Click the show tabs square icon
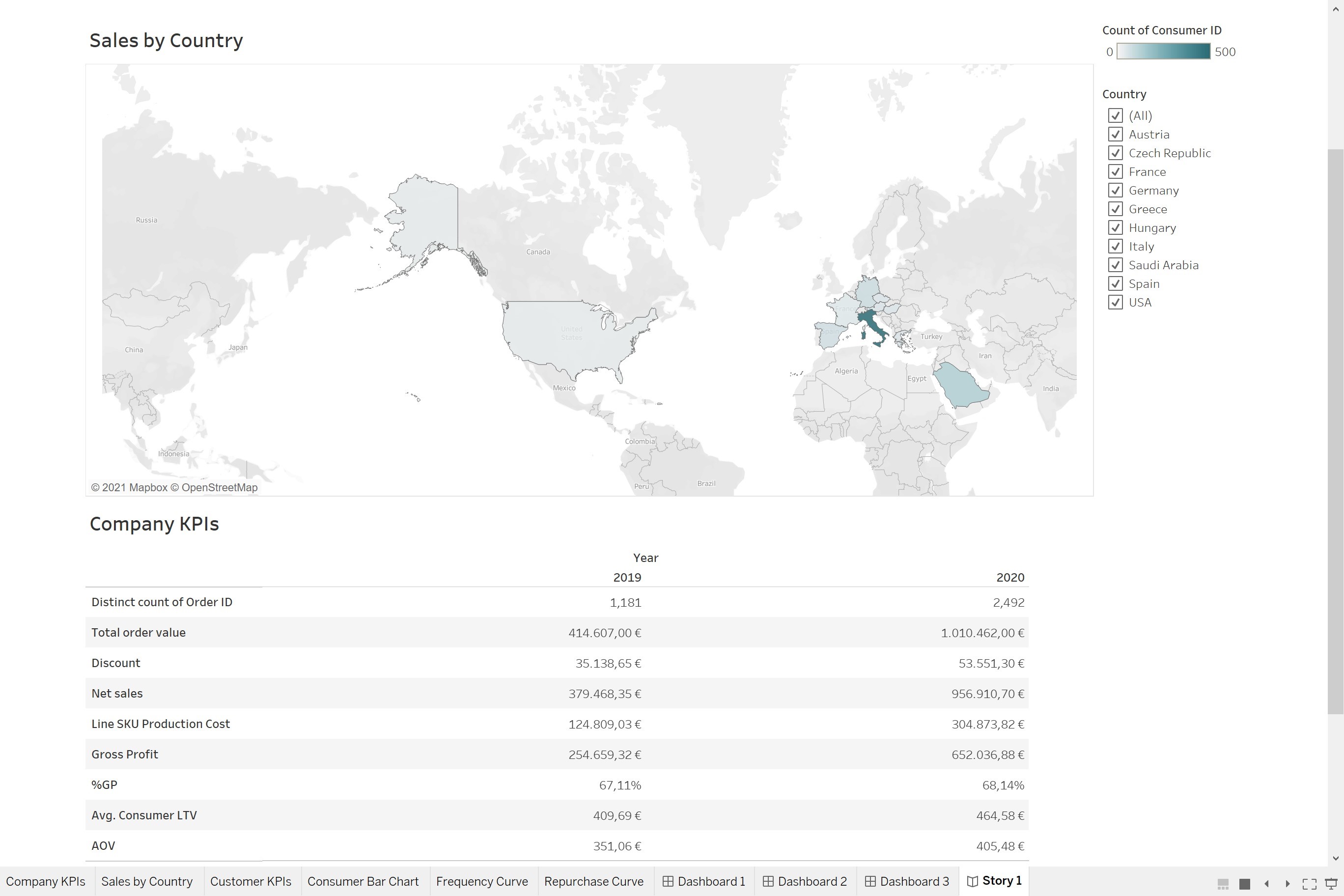Image resolution: width=1344 pixels, height=896 pixels. pyautogui.click(x=1245, y=883)
